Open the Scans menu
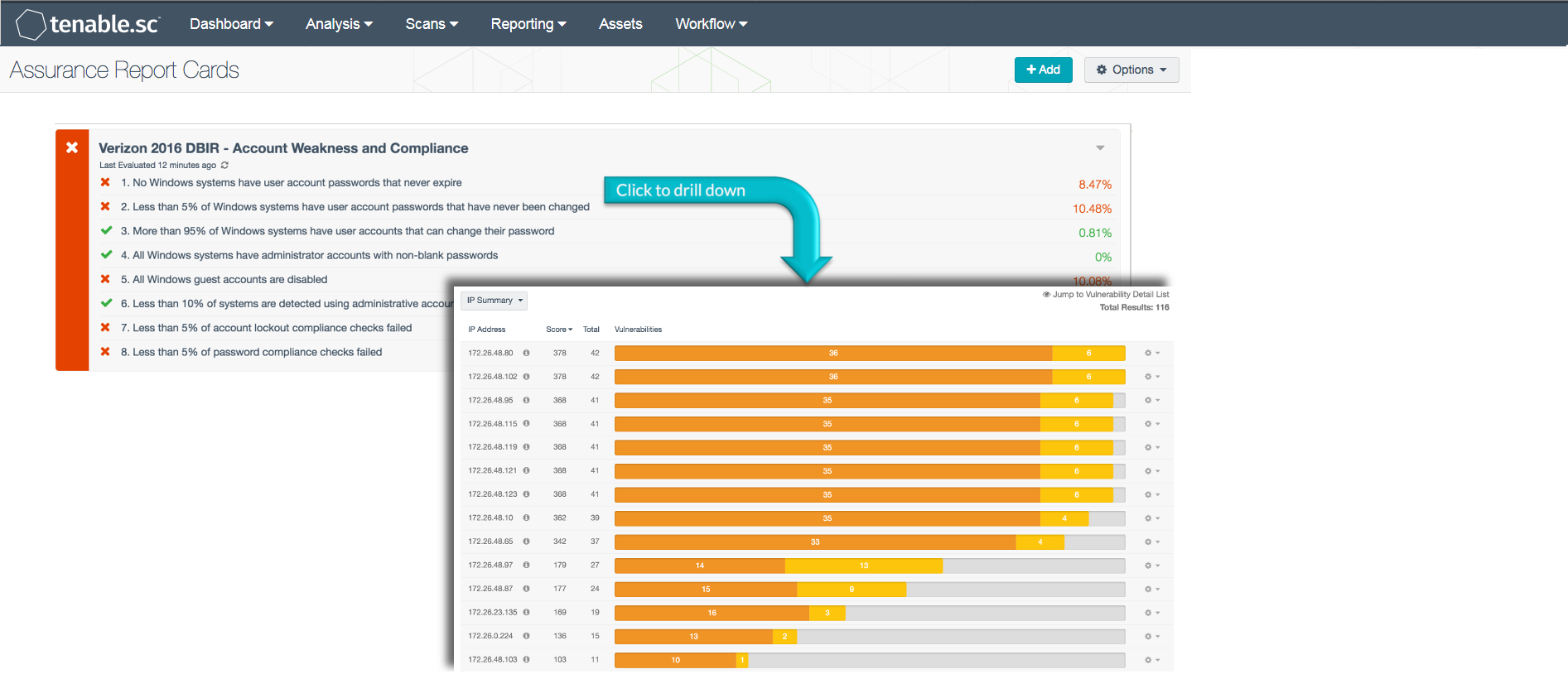Image resolution: width=1568 pixels, height=679 pixels. (432, 24)
